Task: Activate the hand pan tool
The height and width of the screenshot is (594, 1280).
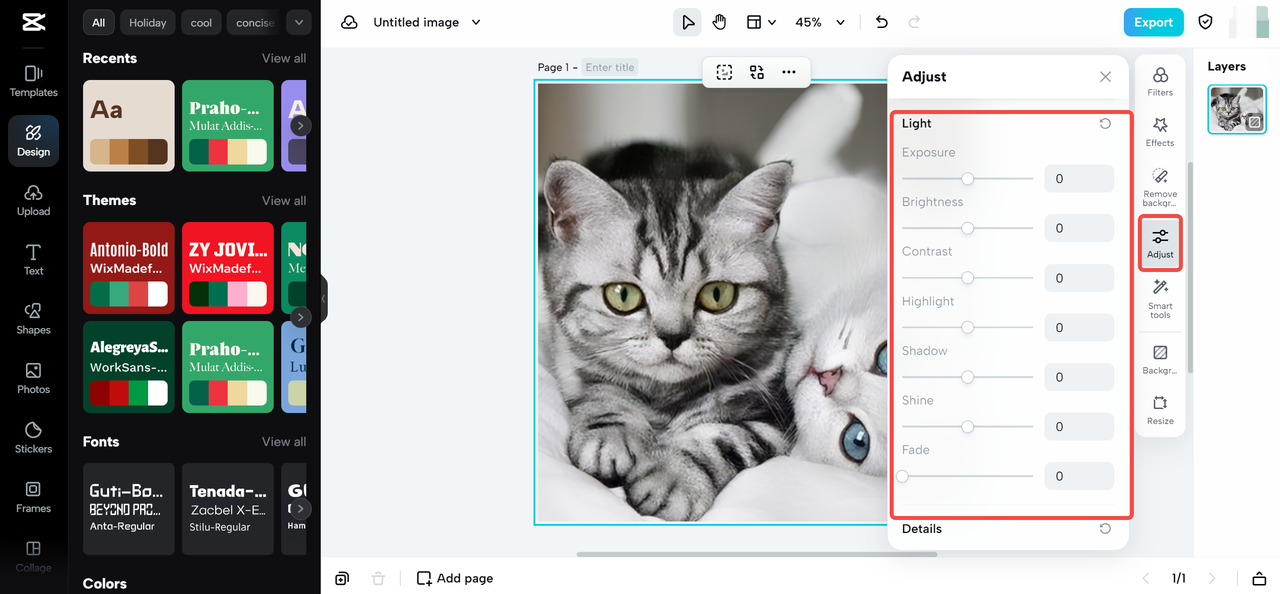Action: point(719,22)
